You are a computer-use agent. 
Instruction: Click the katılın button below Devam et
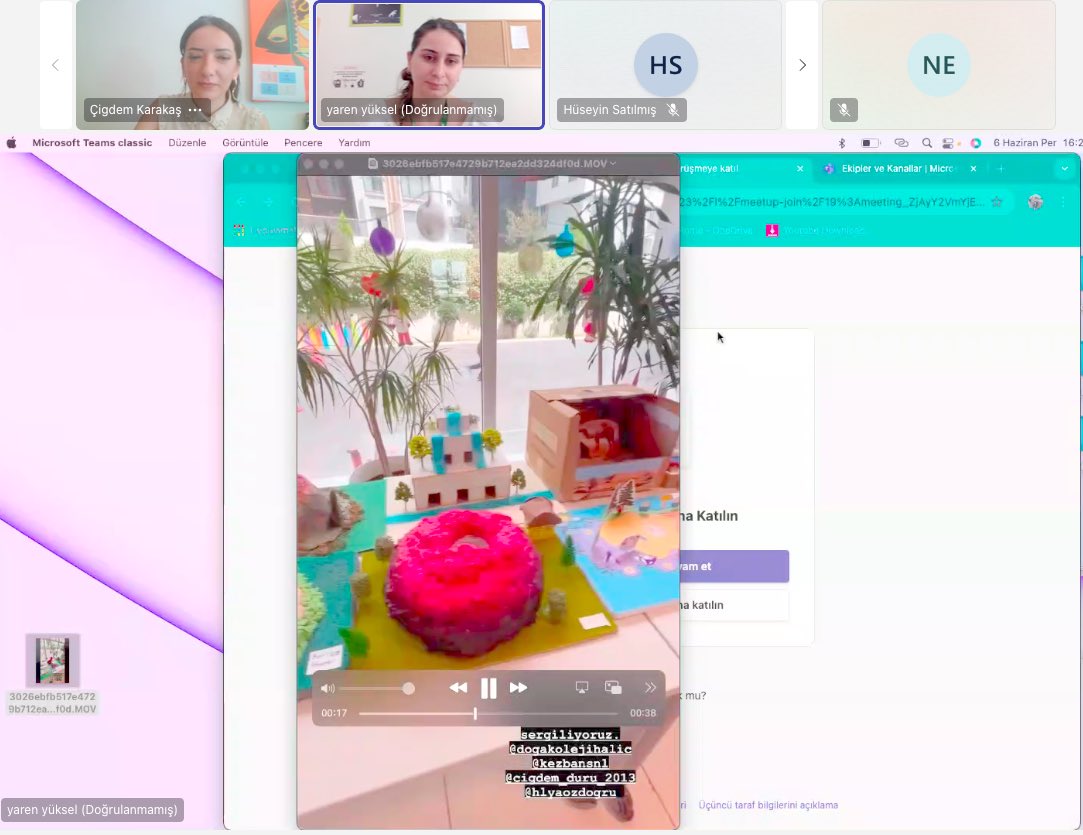pos(734,605)
